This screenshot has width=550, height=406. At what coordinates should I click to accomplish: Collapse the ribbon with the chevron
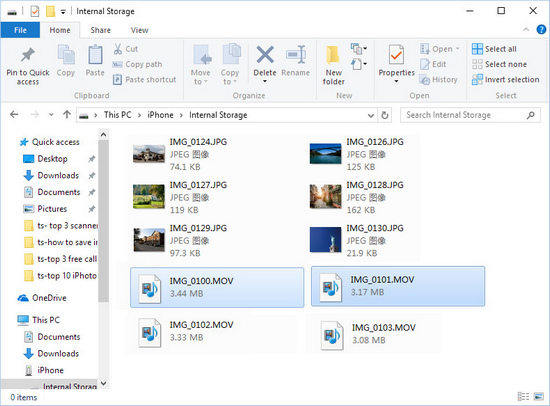(x=526, y=30)
